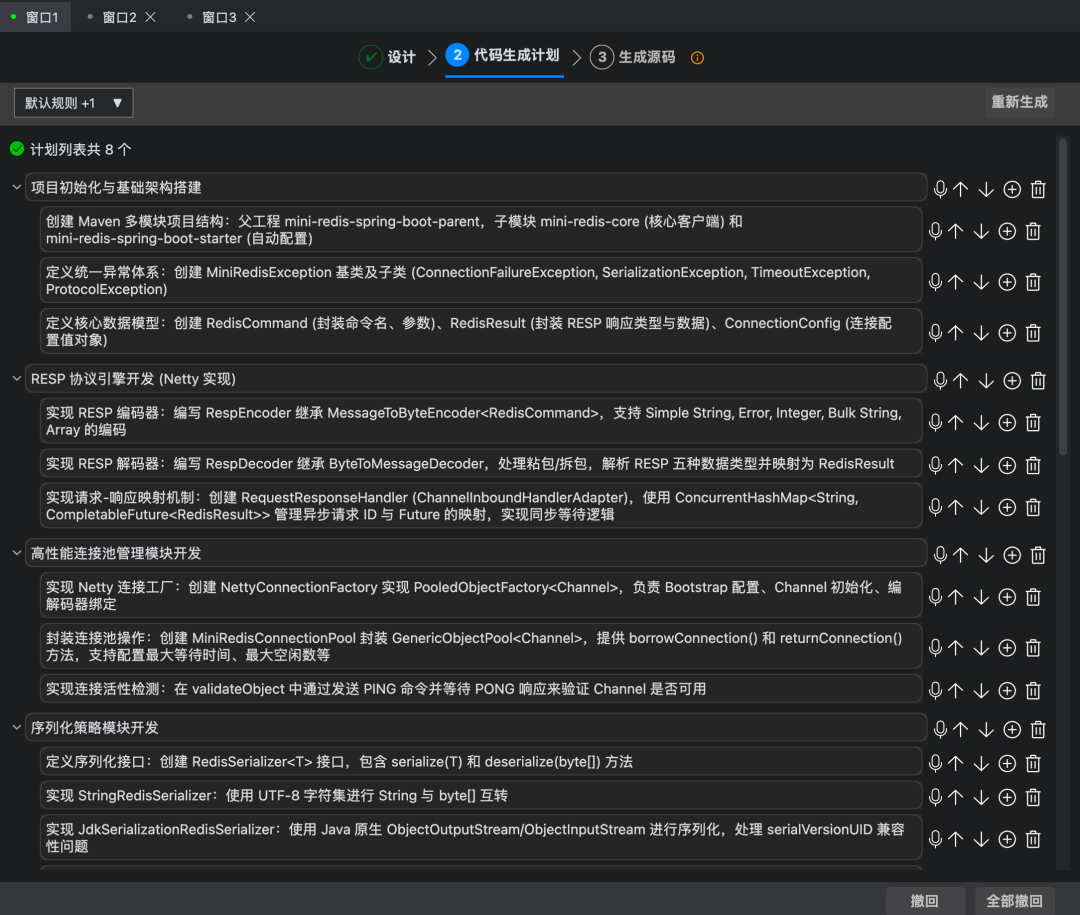1080x915 pixels.
Task: Click the 全部撤回 button
Action: (1015, 901)
